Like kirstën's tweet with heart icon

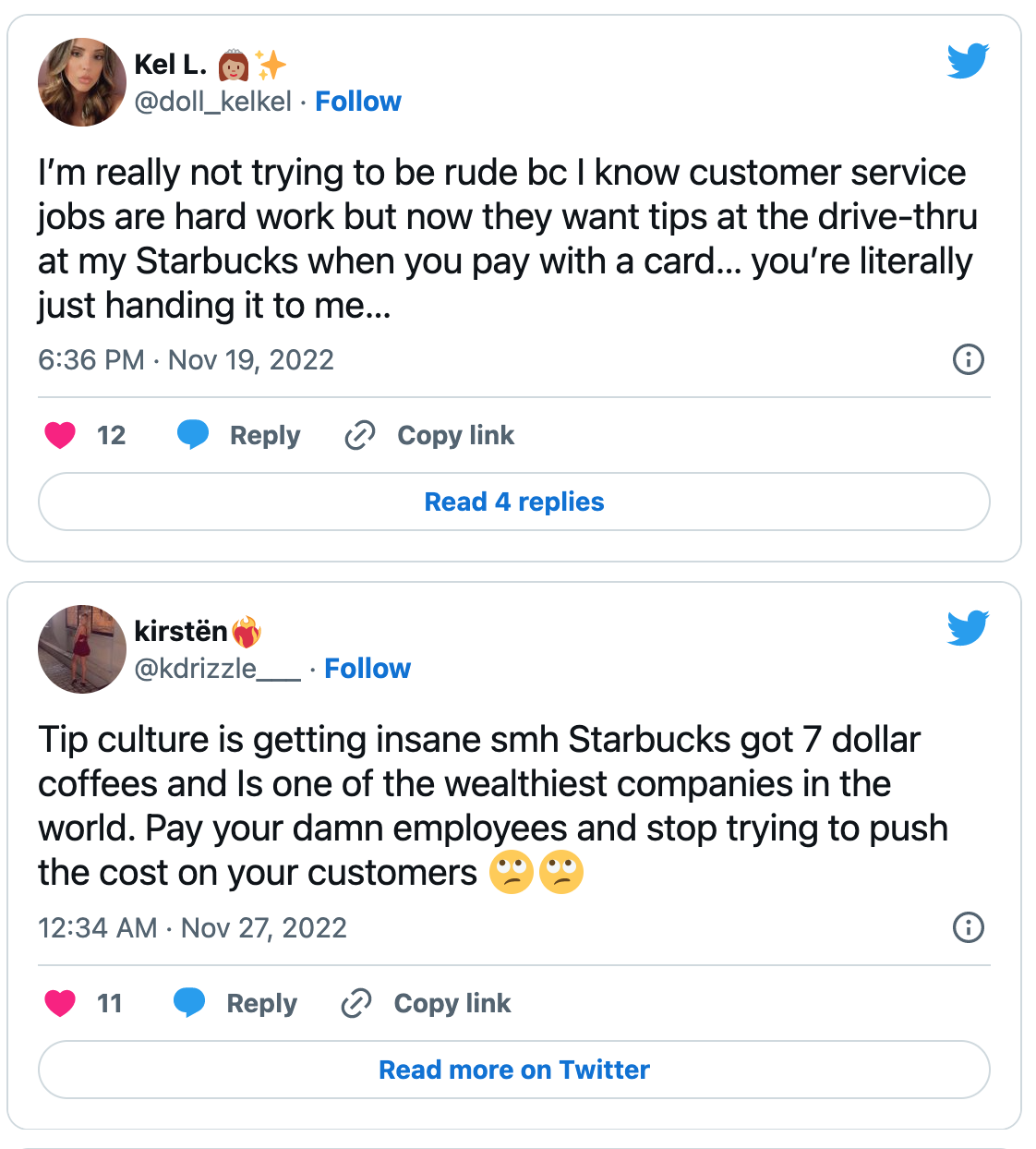(x=61, y=1003)
